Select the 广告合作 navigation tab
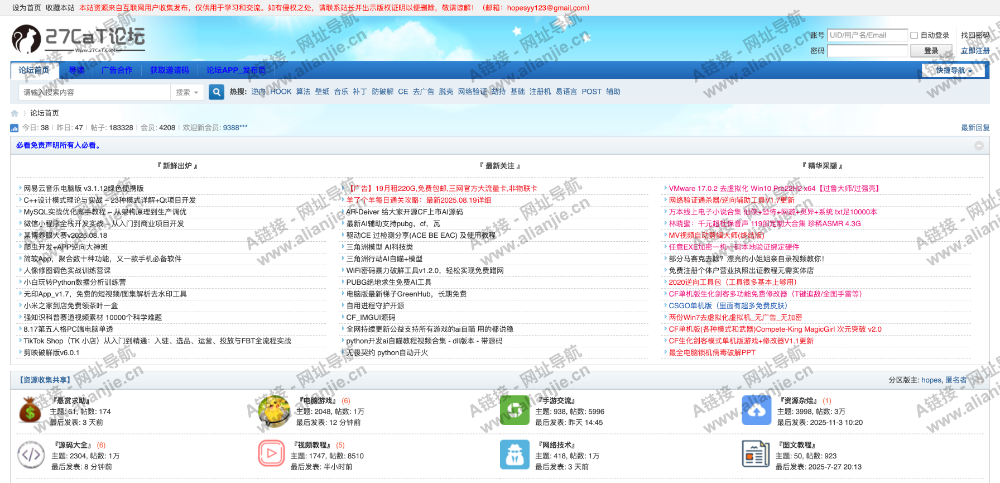This screenshot has height=483, width=1000. click(116, 71)
